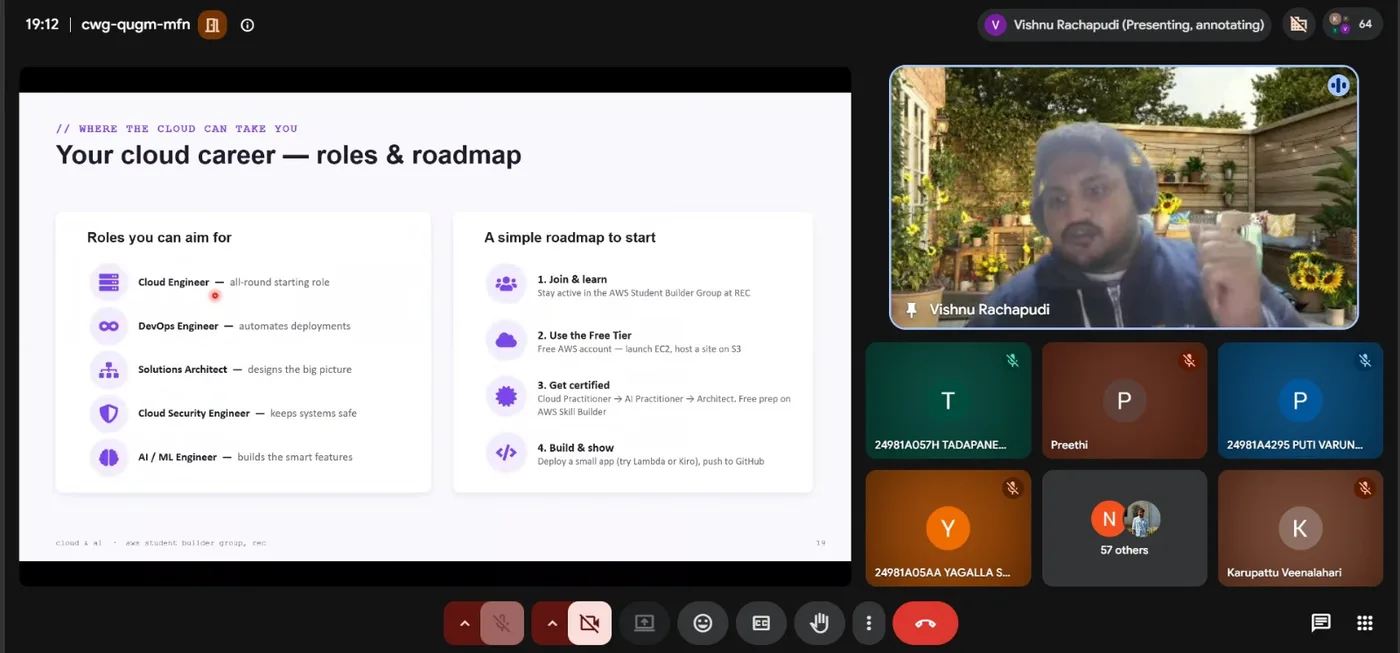Turn the camera on
The image size is (1400, 653).
point(590,623)
